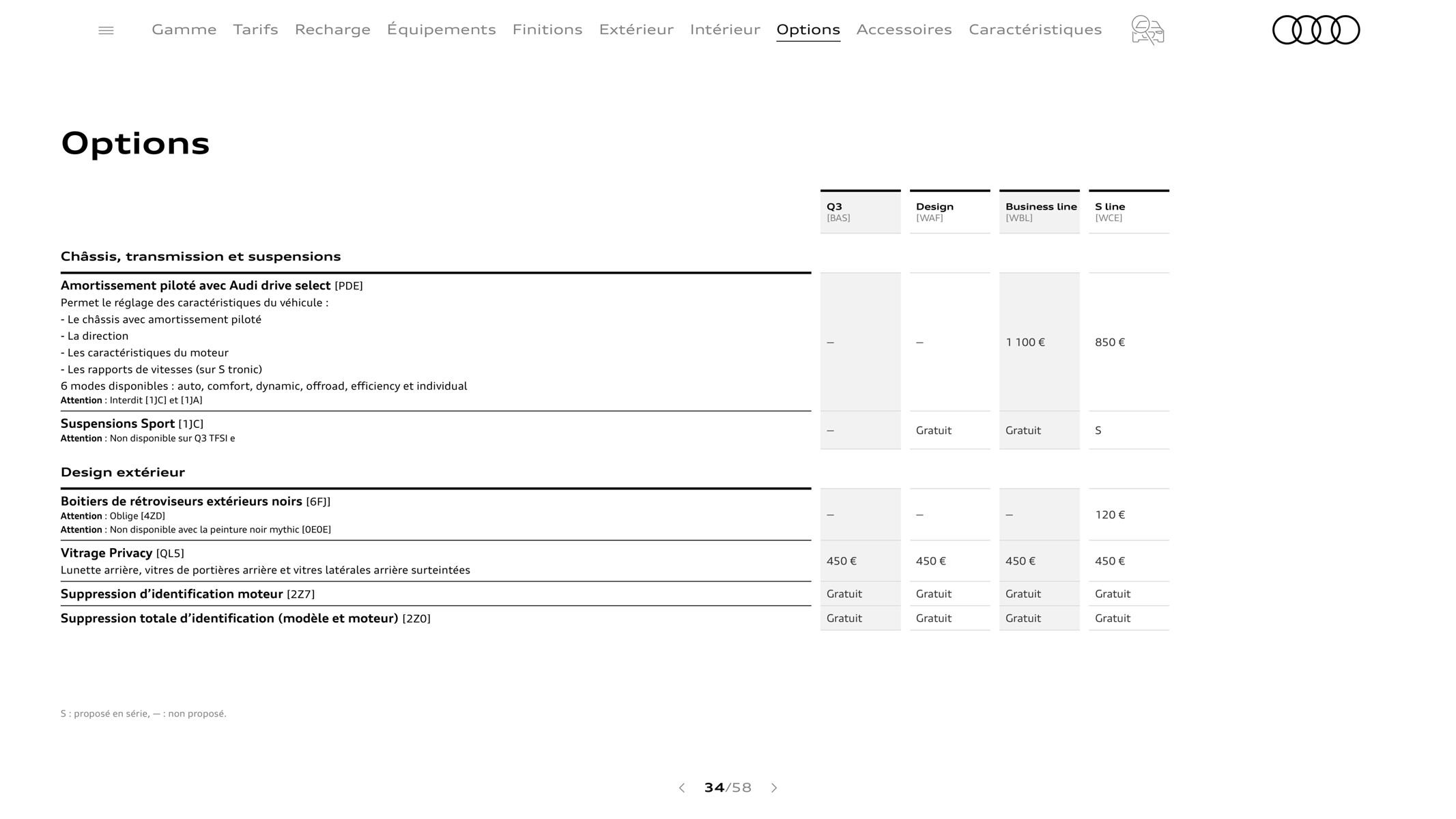This screenshot has width=1456, height=819.
Task: Switch to the Équipements tab
Action: coord(442,29)
